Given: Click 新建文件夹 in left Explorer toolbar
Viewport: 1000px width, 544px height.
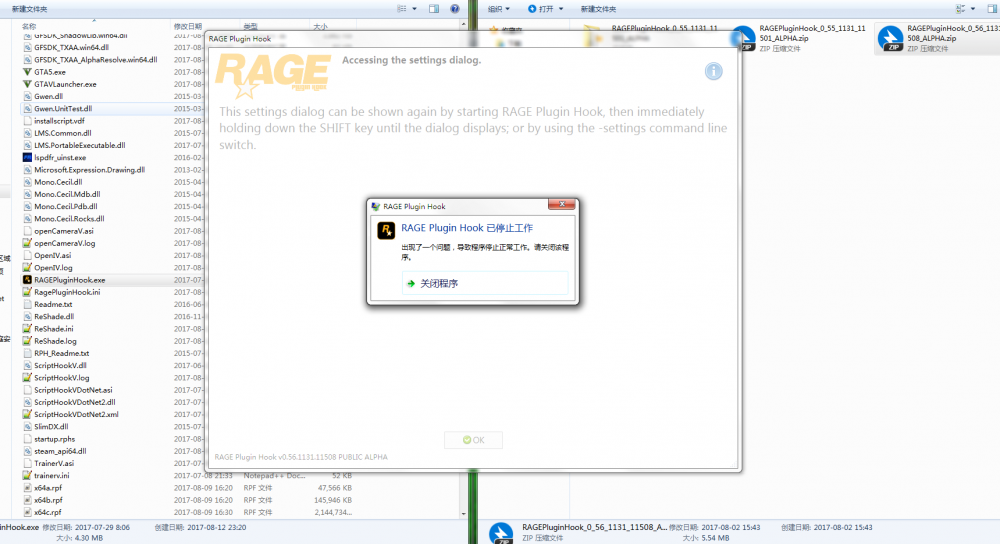Looking at the screenshot, I should 29,9.
